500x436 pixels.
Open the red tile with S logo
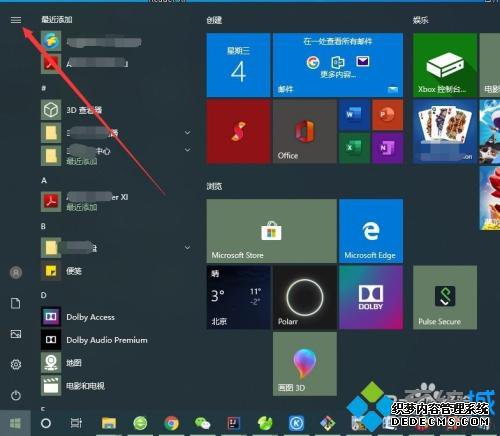(238, 131)
